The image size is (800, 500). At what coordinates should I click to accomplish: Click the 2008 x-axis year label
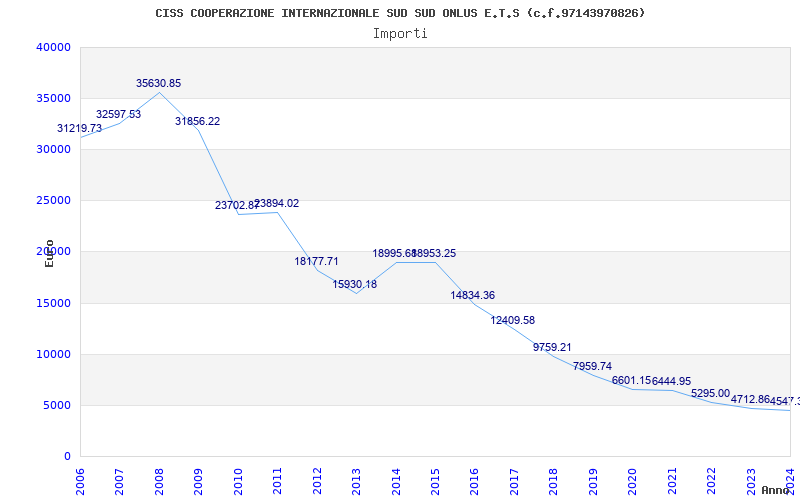(x=159, y=481)
